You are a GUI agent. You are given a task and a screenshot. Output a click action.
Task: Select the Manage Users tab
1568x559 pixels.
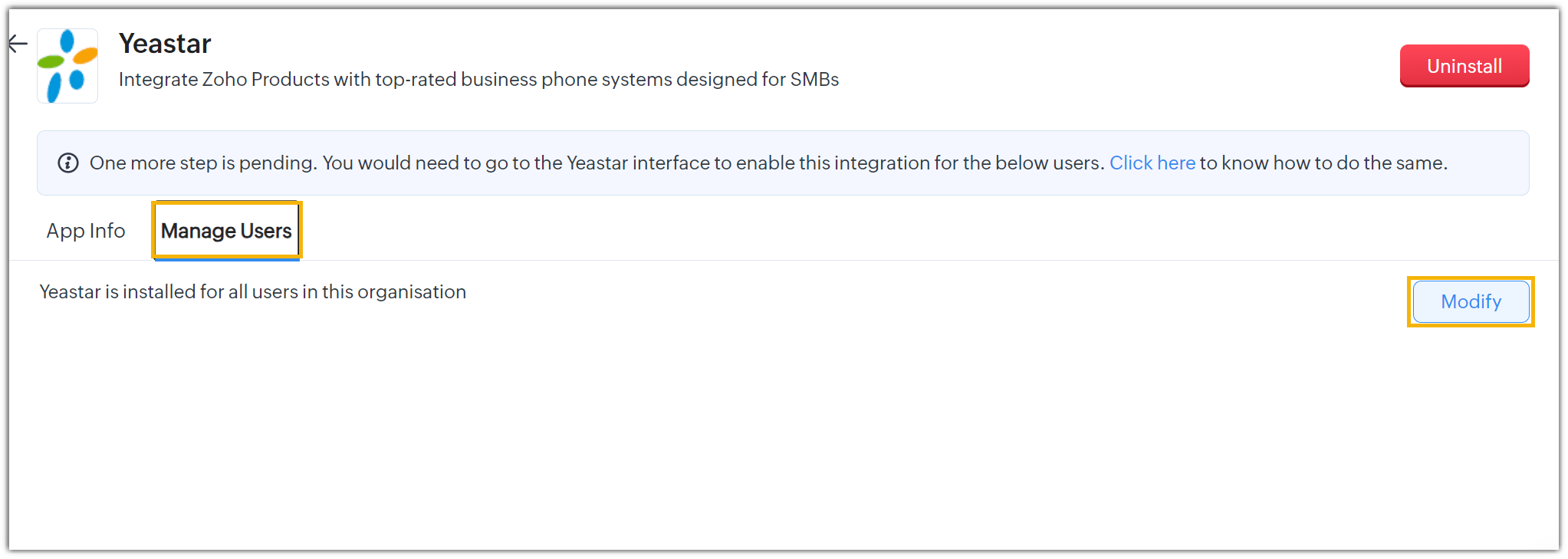226,231
